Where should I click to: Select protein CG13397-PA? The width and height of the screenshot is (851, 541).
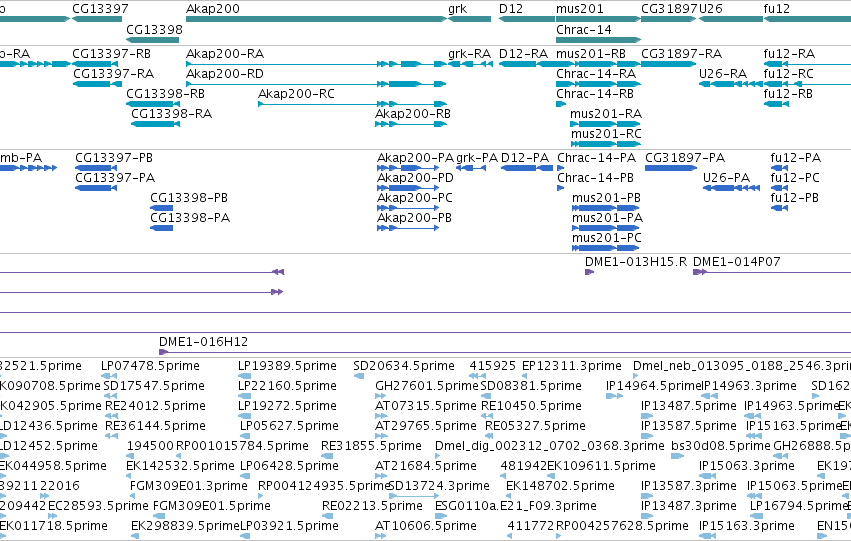point(96,188)
